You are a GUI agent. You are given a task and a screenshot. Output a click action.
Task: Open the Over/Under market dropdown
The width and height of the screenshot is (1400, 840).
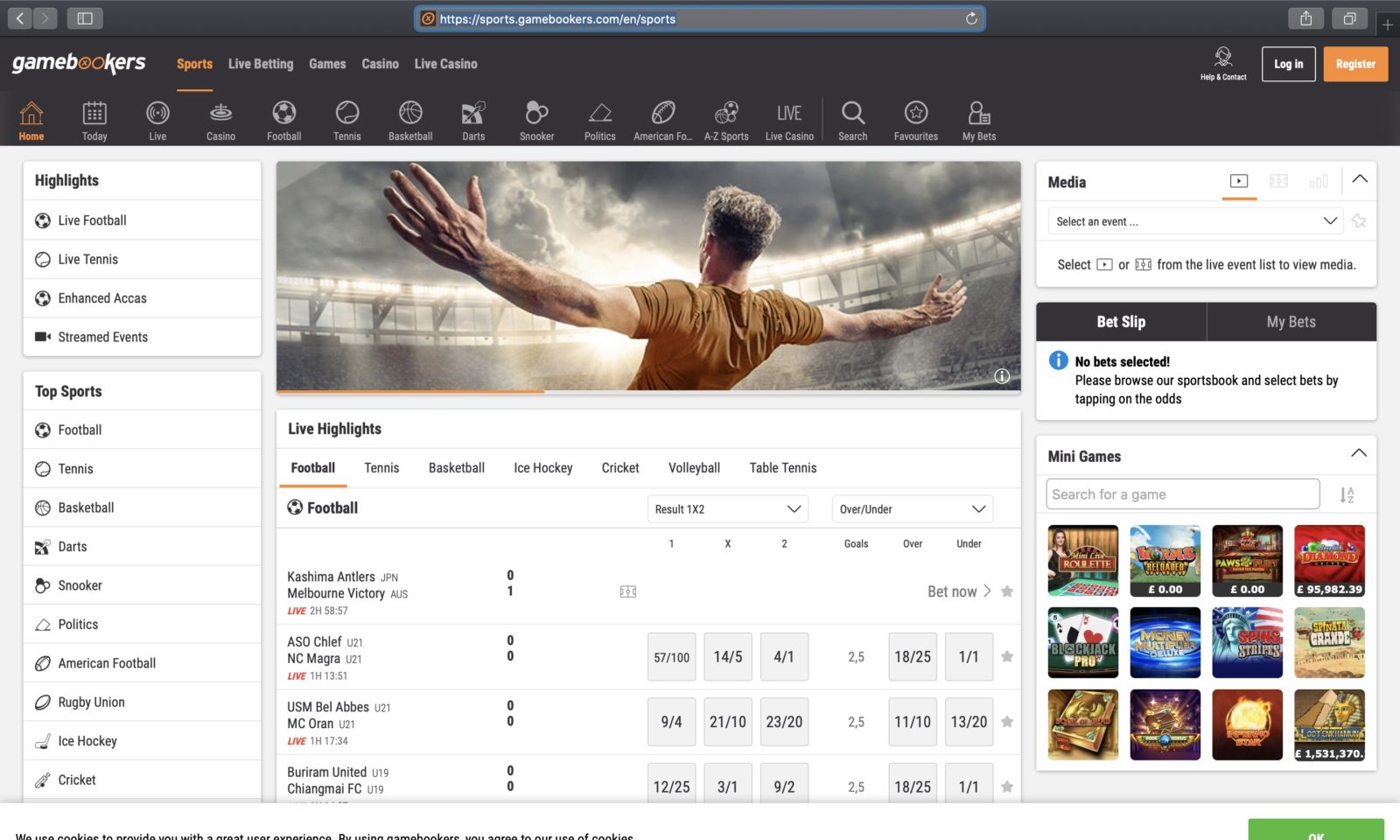(912, 508)
